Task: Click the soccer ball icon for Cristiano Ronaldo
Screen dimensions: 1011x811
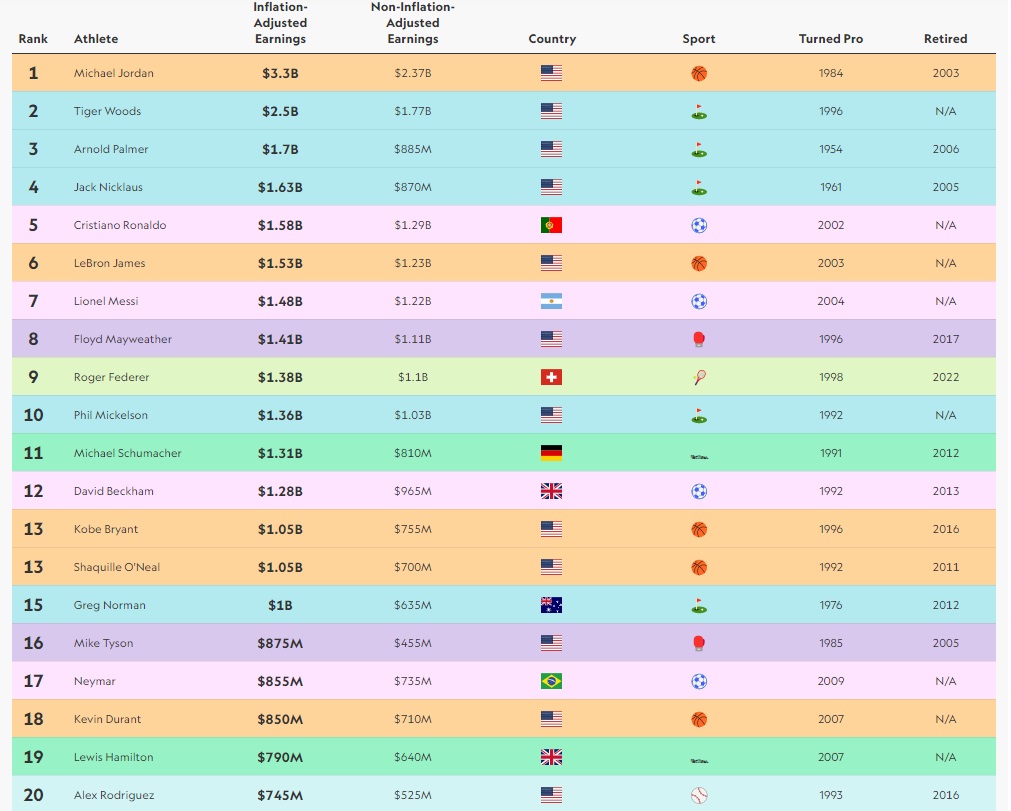Action: coord(699,226)
